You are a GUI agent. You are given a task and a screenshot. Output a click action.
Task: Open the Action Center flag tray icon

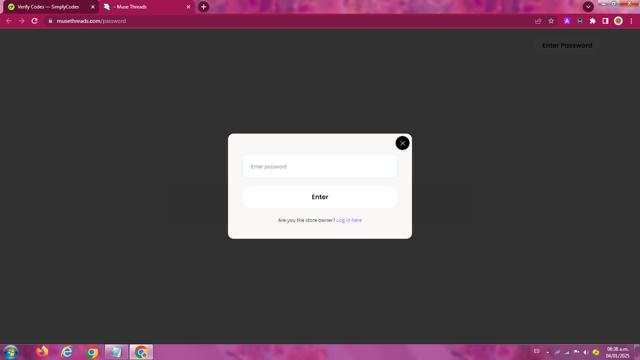point(576,352)
